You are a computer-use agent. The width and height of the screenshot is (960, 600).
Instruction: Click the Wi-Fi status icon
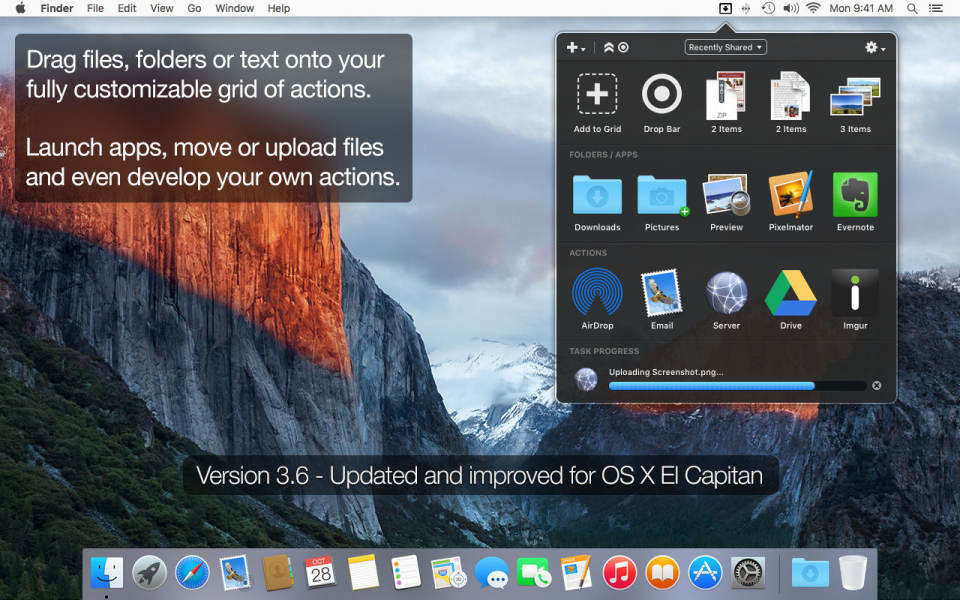[813, 9]
